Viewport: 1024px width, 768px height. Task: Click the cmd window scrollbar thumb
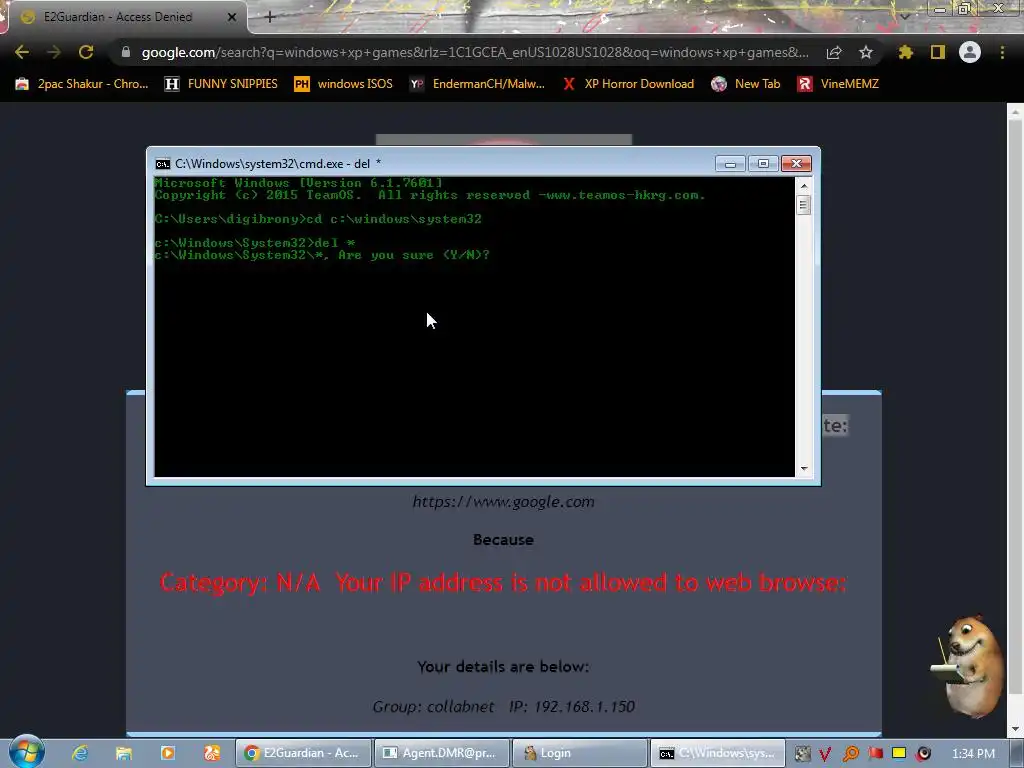[804, 205]
